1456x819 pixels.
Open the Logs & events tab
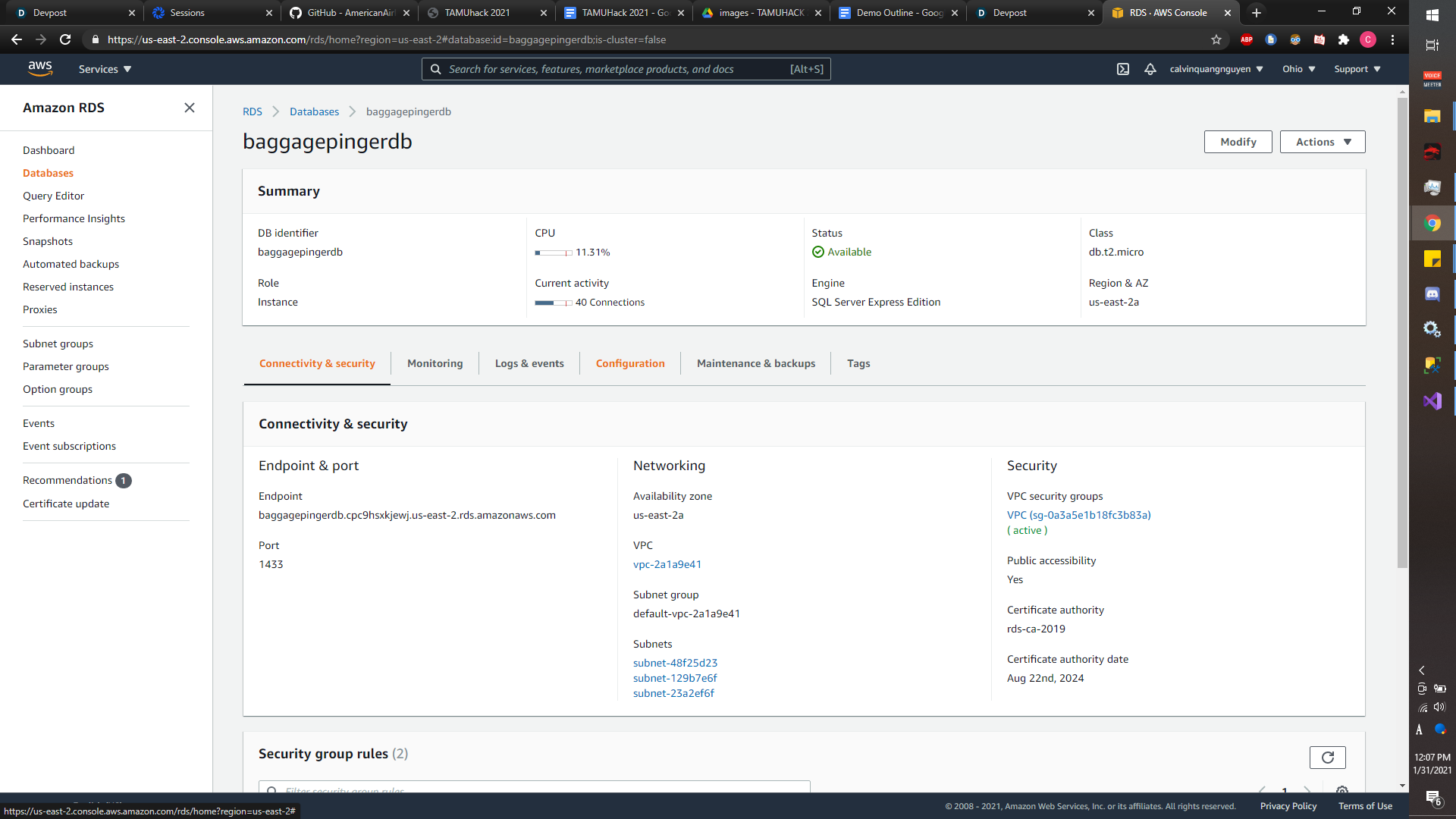pos(529,363)
